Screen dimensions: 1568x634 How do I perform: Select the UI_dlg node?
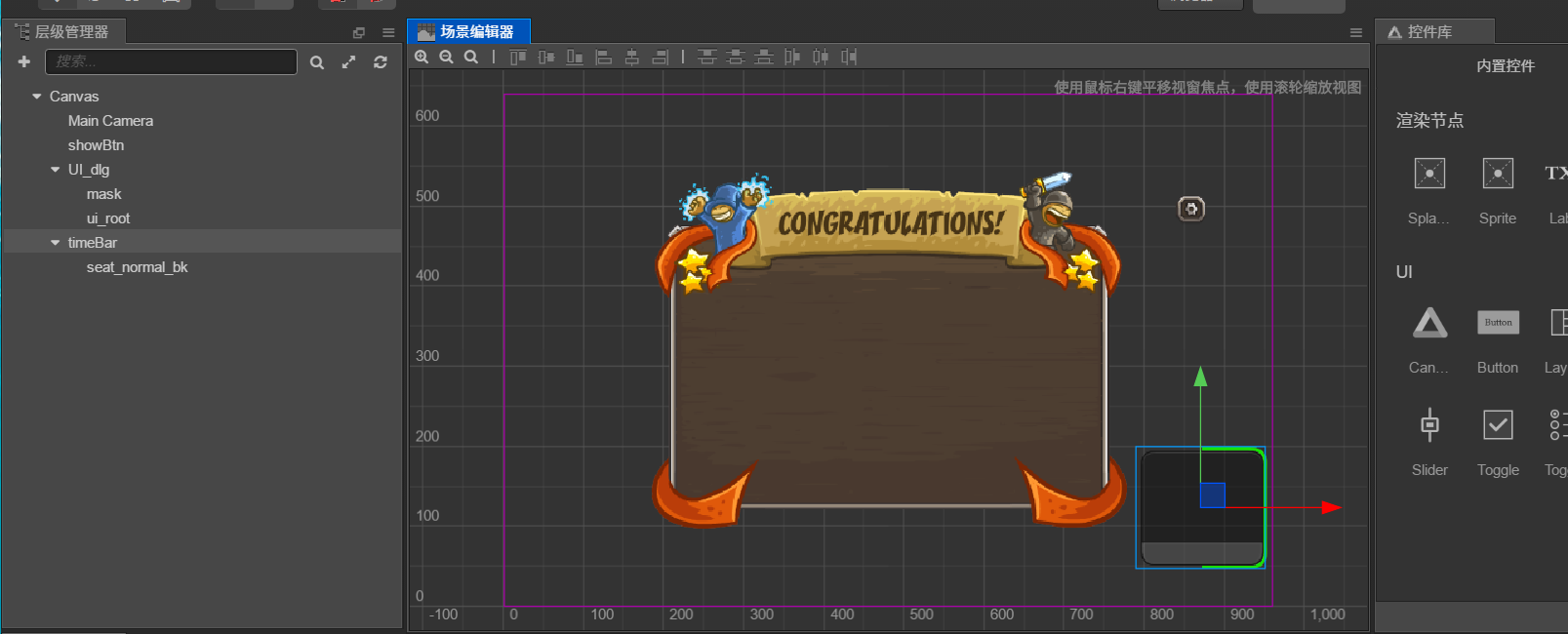[89, 170]
